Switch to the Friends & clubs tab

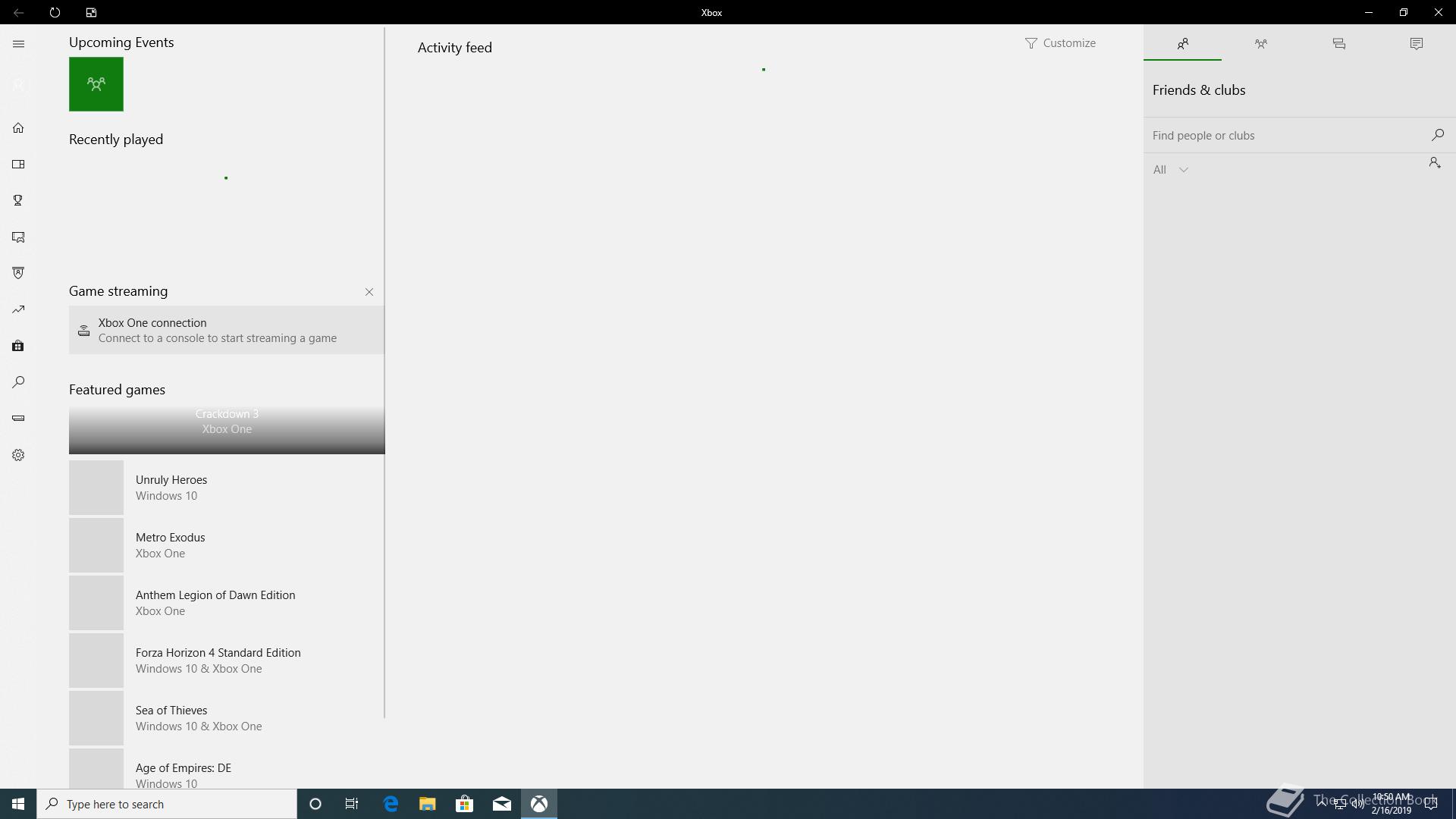[x=1182, y=44]
